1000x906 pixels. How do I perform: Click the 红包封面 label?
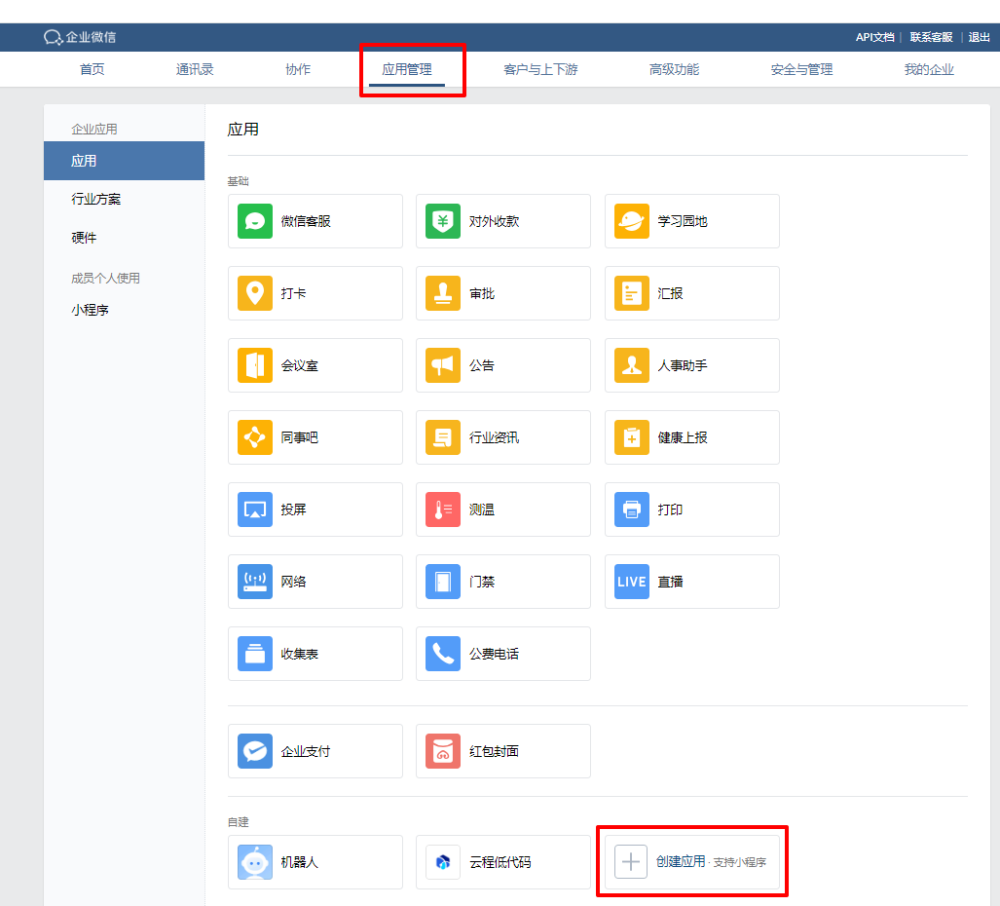[x=494, y=751]
